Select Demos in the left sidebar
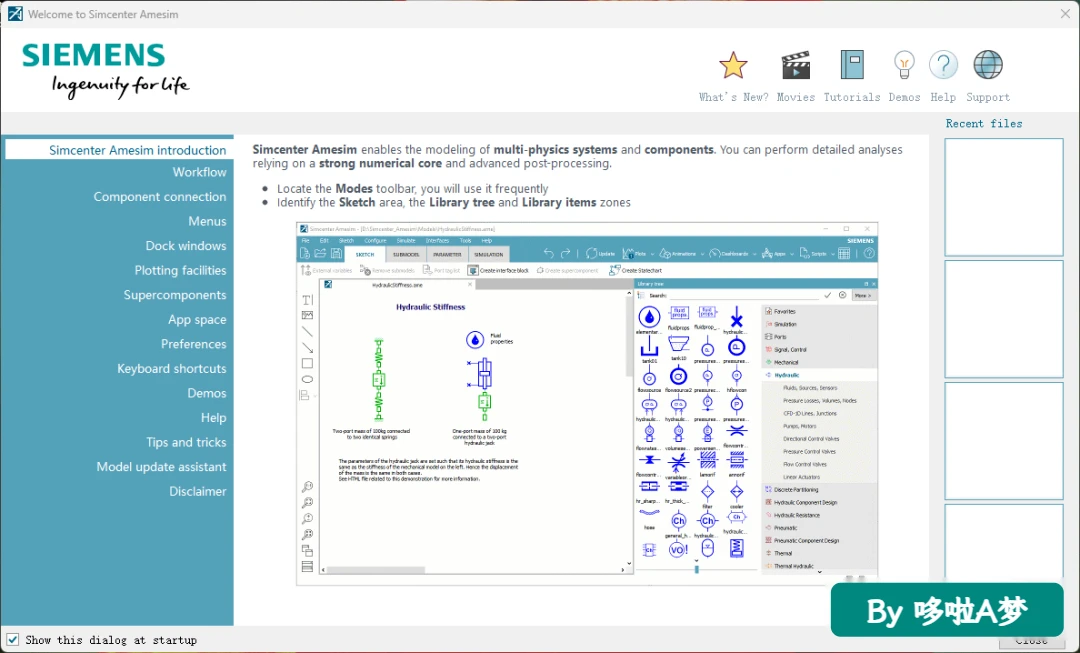Screen dimensions: 1080x653 [x=207, y=393]
